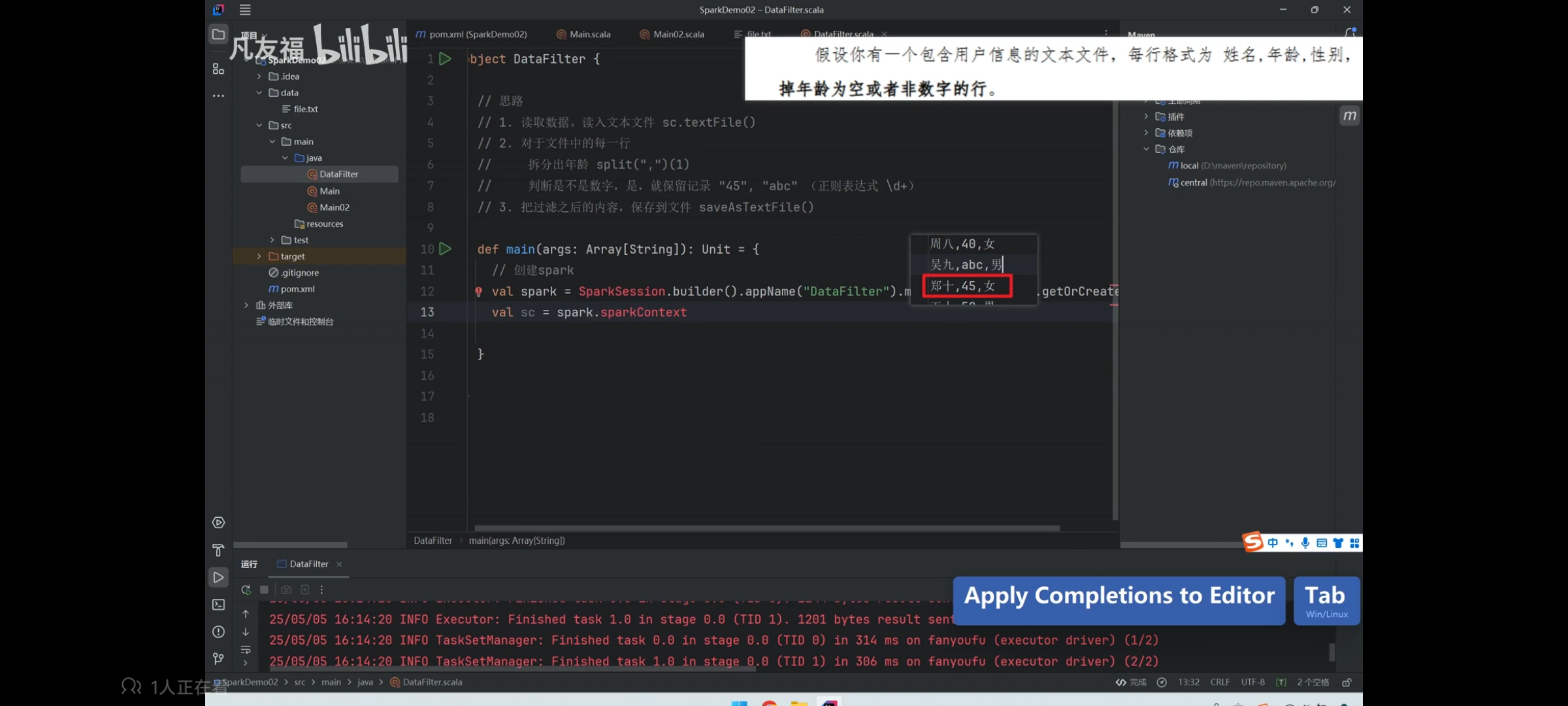Open the Structure tool window icon

pyautogui.click(x=218, y=69)
